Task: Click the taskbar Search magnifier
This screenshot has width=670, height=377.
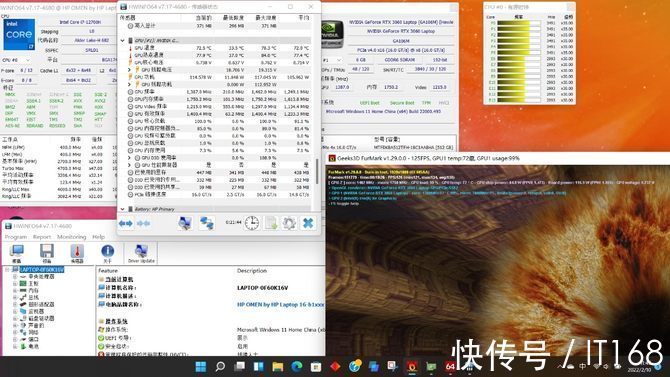Action: 220,367
